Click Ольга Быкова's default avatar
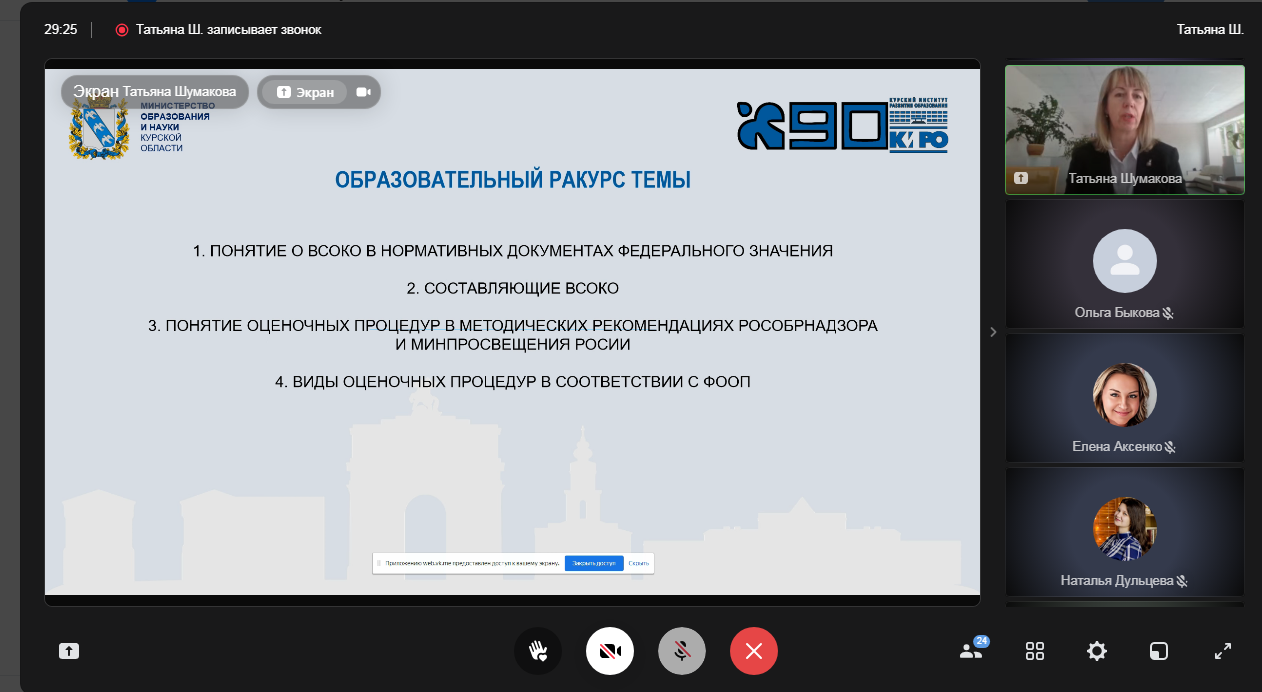Screen dimensions: 1262x692 click(x=1125, y=261)
